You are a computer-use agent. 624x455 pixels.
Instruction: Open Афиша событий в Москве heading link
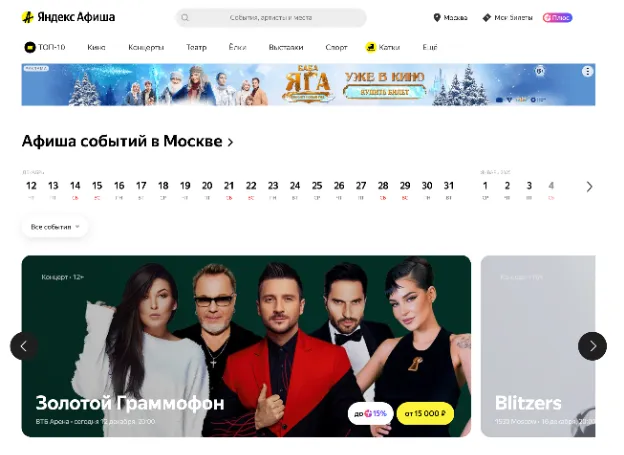coord(127,141)
